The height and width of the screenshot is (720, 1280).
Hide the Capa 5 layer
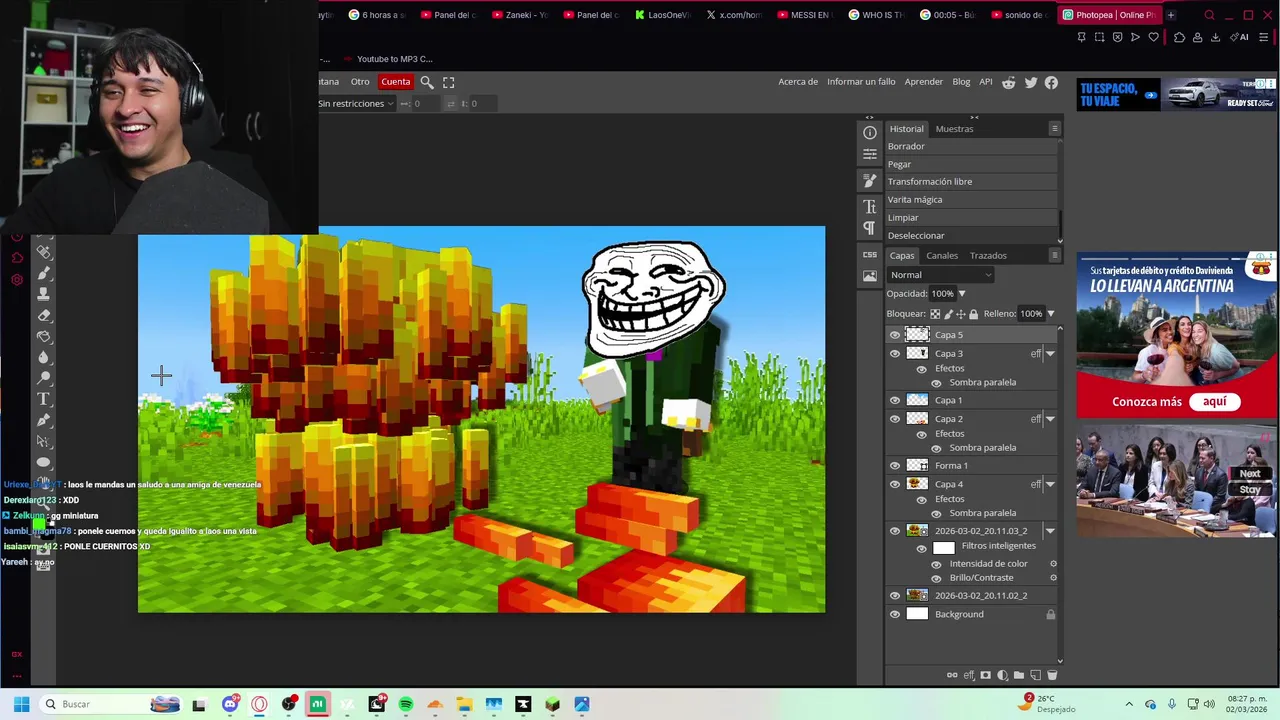point(895,335)
